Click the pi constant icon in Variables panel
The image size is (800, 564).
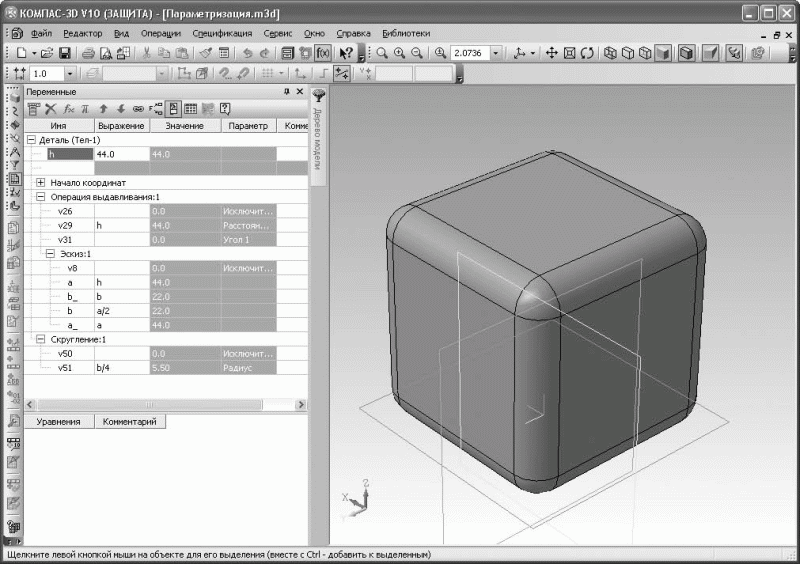click(85, 108)
